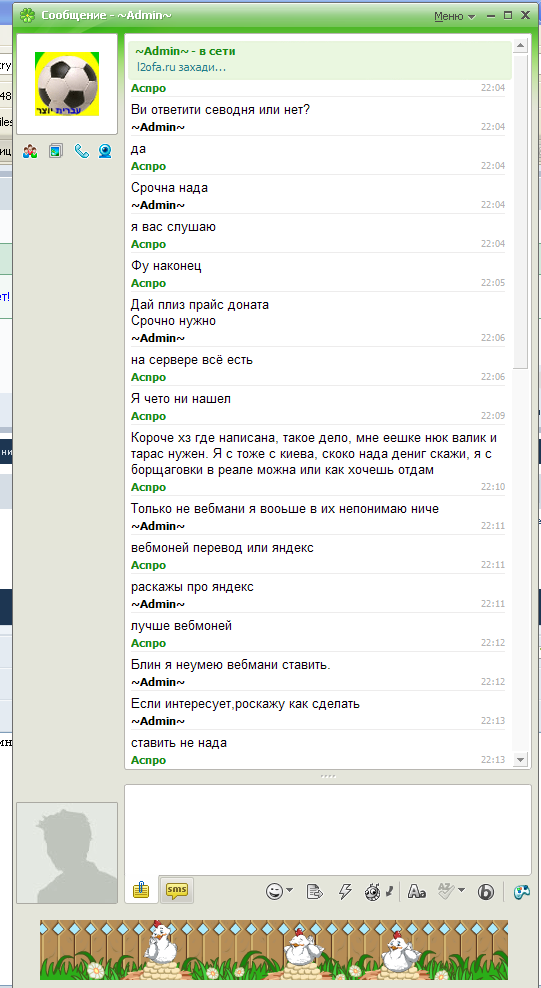This screenshot has height=988, width=541.
Task: Expand the spell check dropdown arrow
Action: 462,891
